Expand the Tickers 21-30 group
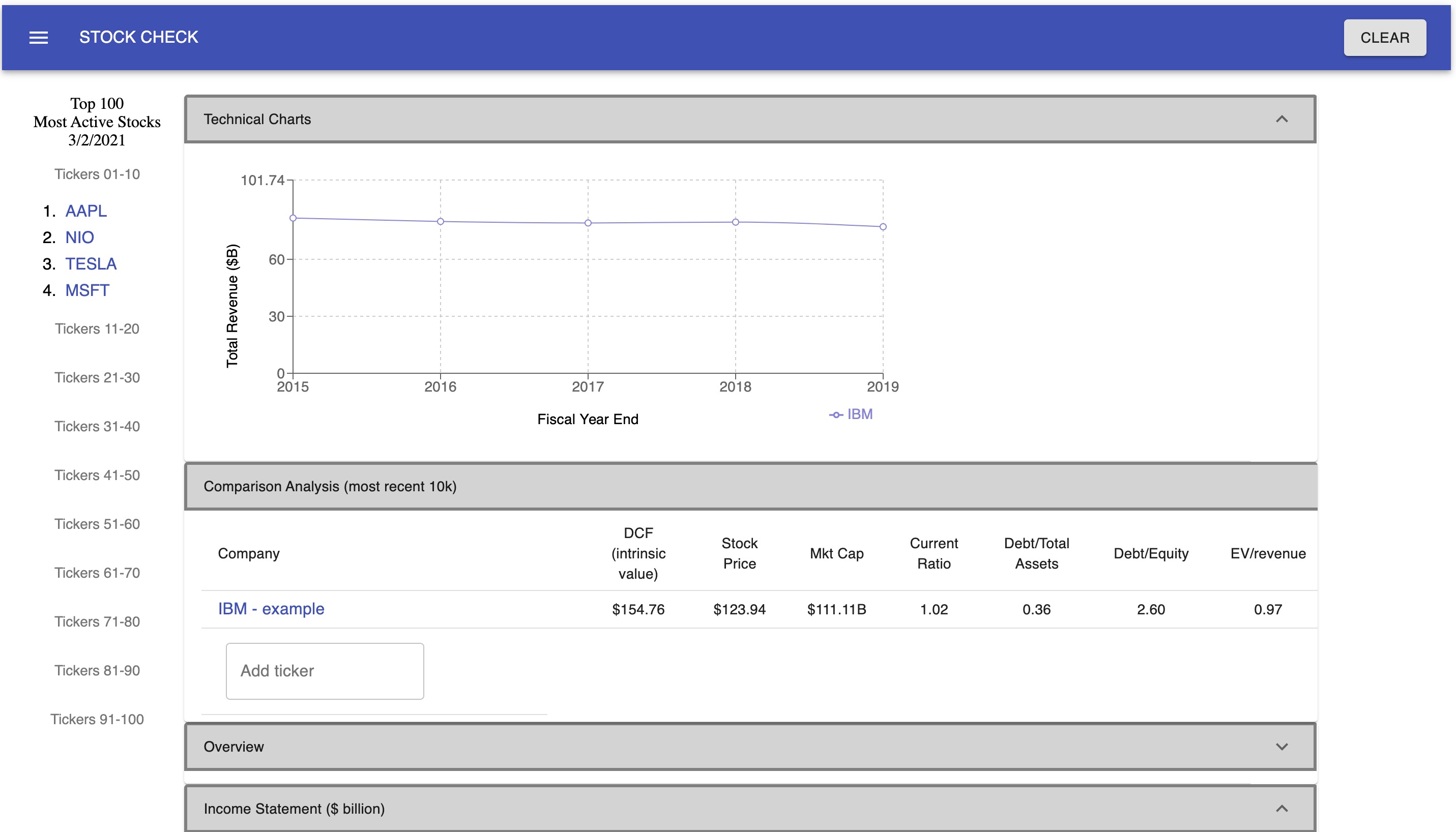 pos(97,377)
